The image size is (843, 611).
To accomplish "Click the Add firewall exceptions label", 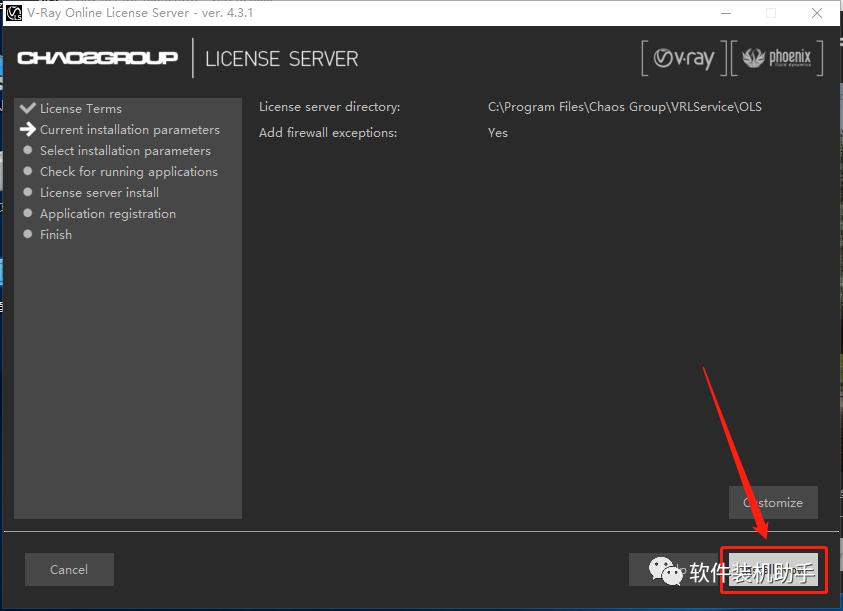I will coord(328,132).
